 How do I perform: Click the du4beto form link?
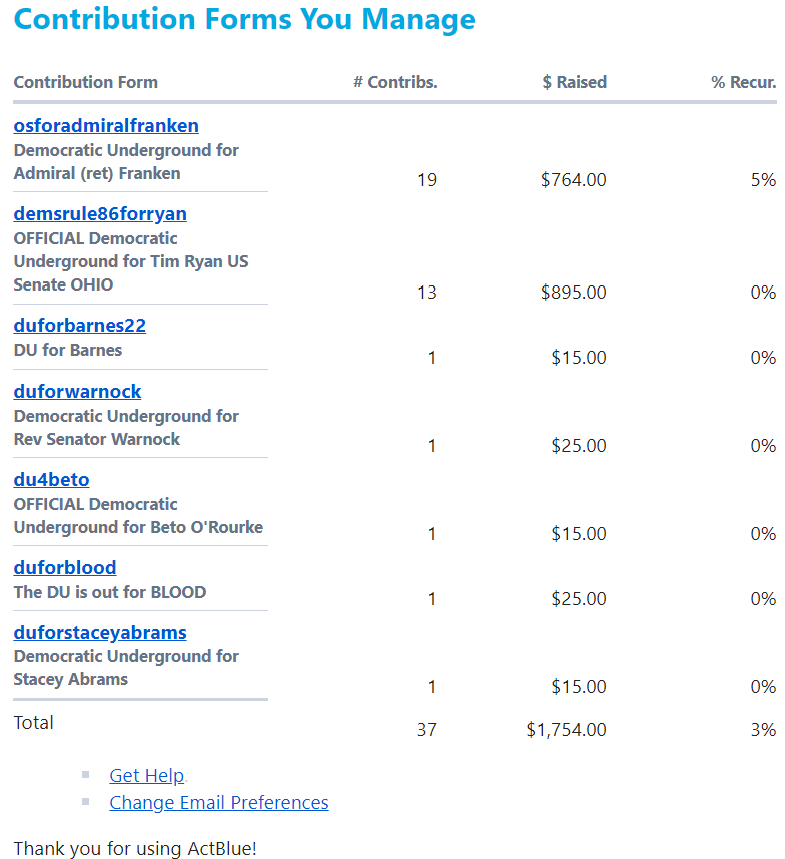tap(51, 480)
